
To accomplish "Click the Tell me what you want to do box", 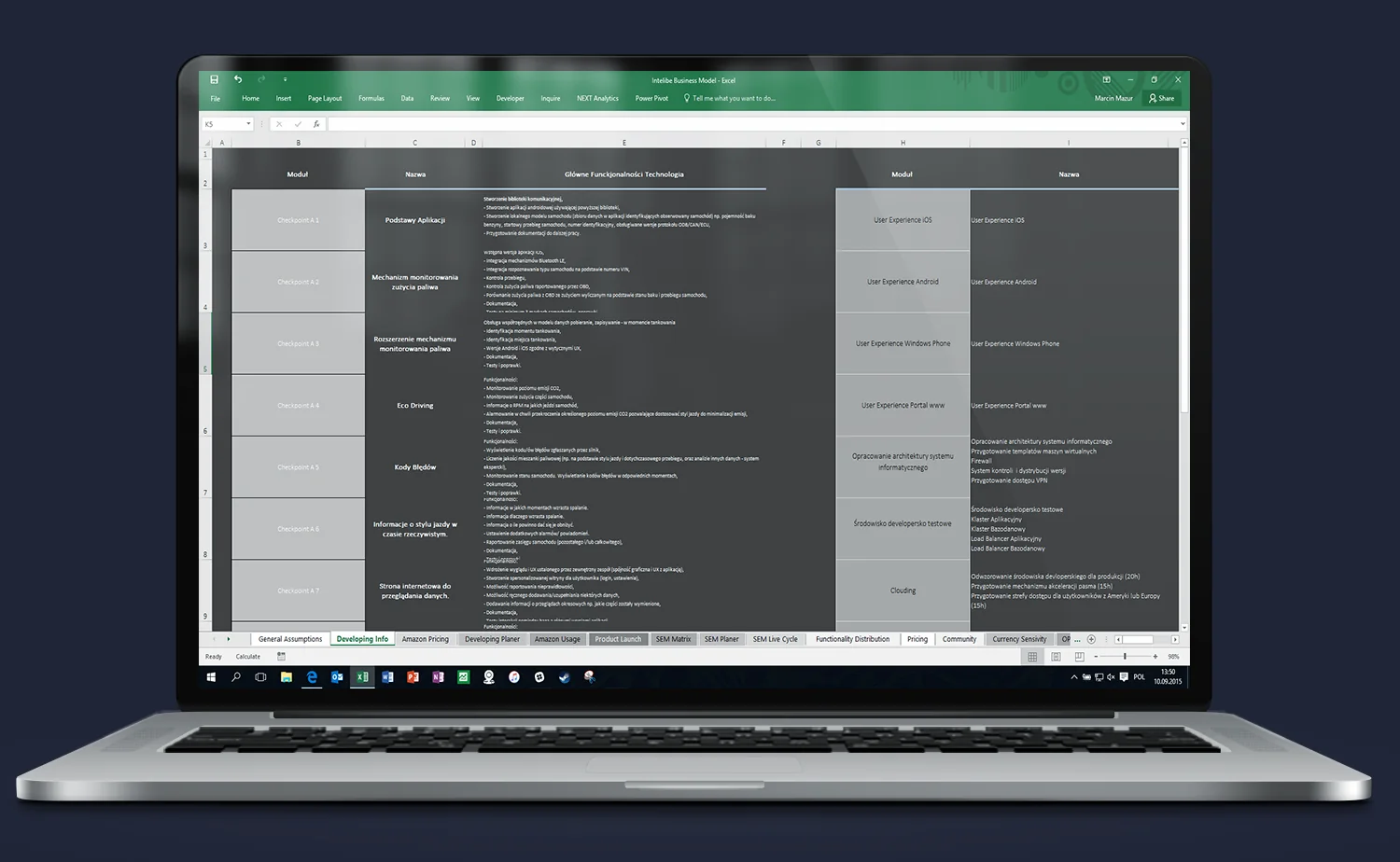I will click(x=730, y=98).
